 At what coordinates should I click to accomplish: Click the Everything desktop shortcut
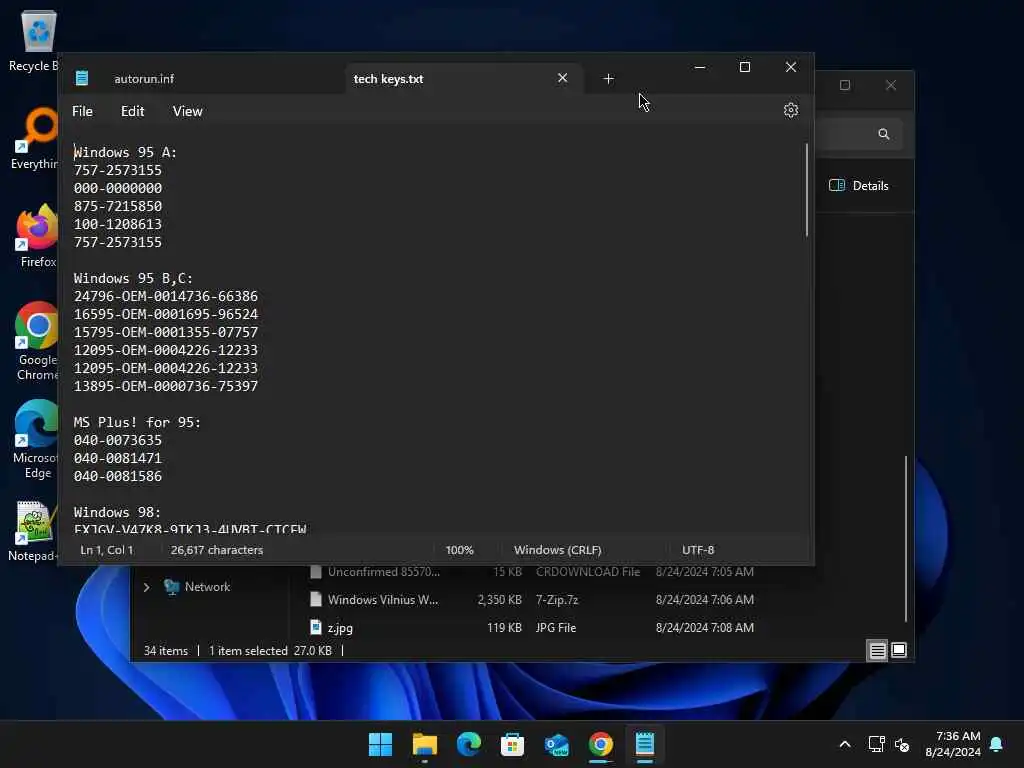pos(36,139)
